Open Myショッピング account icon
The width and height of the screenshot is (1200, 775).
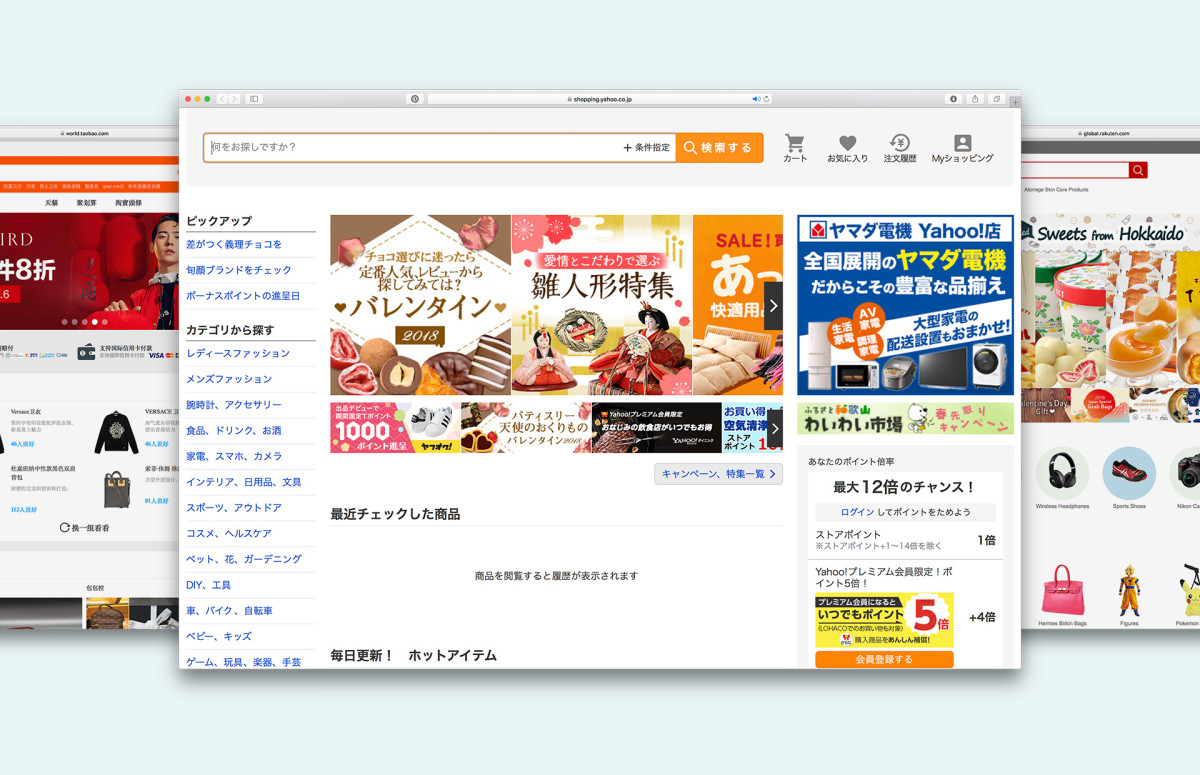pyautogui.click(x=962, y=148)
